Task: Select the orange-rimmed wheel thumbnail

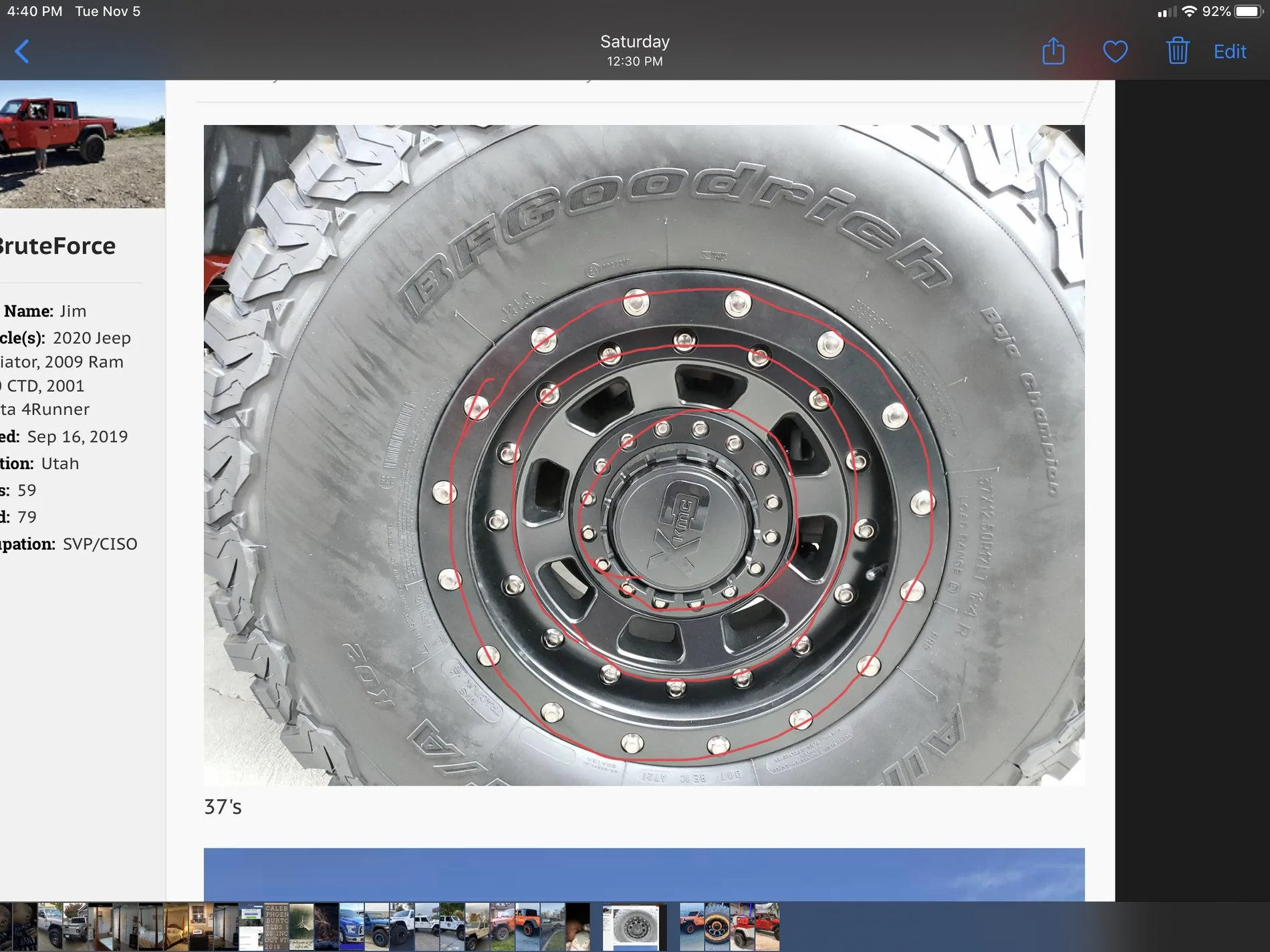Action: pyautogui.click(x=717, y=927)
